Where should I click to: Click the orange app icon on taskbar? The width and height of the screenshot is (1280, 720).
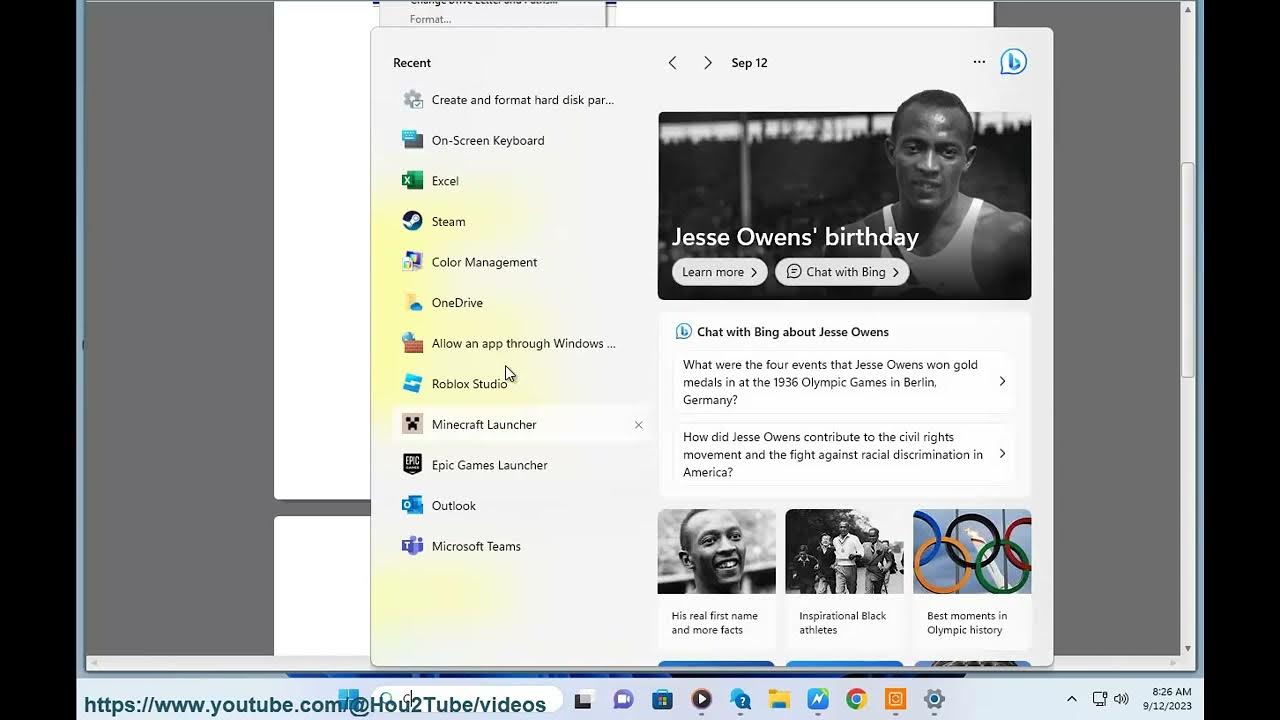pos(896,699)
